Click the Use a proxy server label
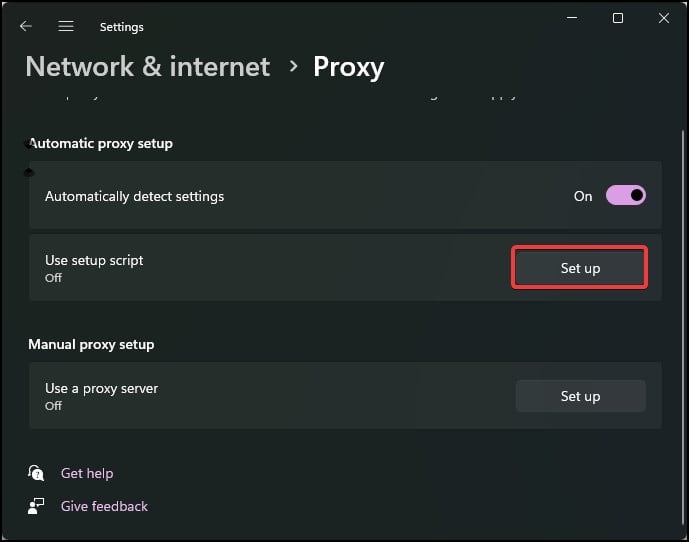The width and height of the screenshot is (689, 542). click(101, 388)
